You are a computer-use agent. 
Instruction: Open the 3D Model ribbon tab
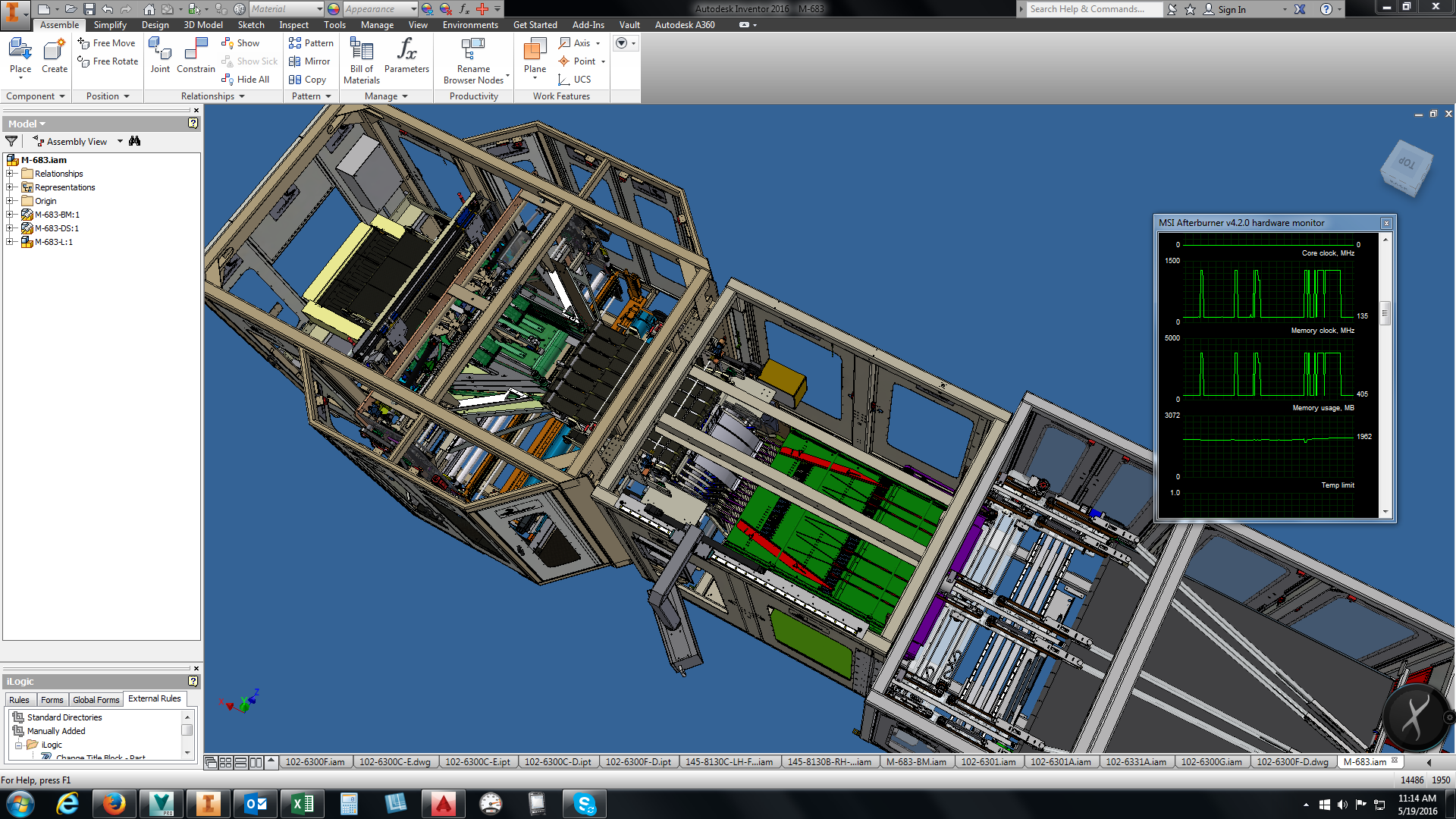pyautogui.click(x=203, y=25)
